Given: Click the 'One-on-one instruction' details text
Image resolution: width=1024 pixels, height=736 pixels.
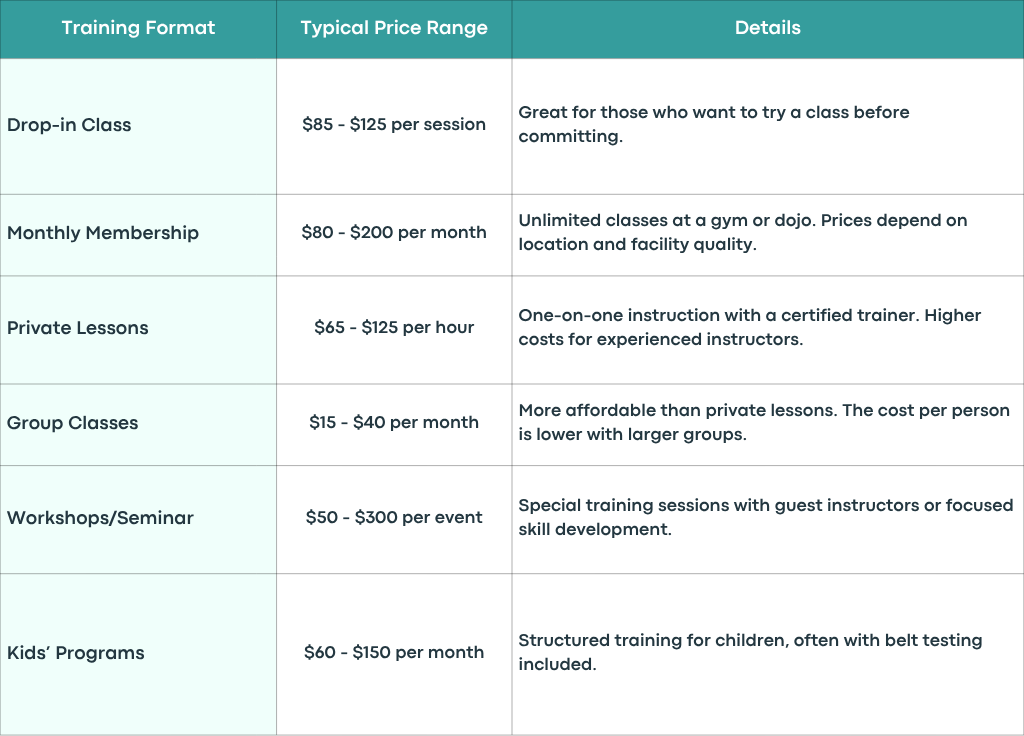Looking at the screenshot, I should pyautogui.click(x=750, y=327).
